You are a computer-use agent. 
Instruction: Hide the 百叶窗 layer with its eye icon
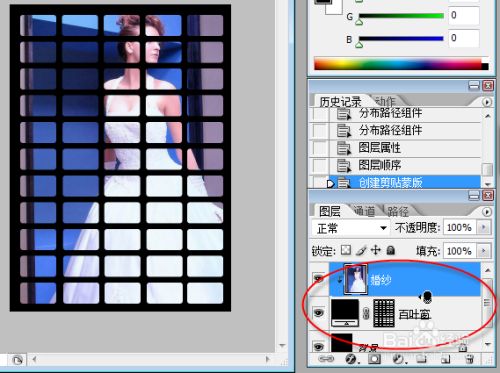[319, 313]
